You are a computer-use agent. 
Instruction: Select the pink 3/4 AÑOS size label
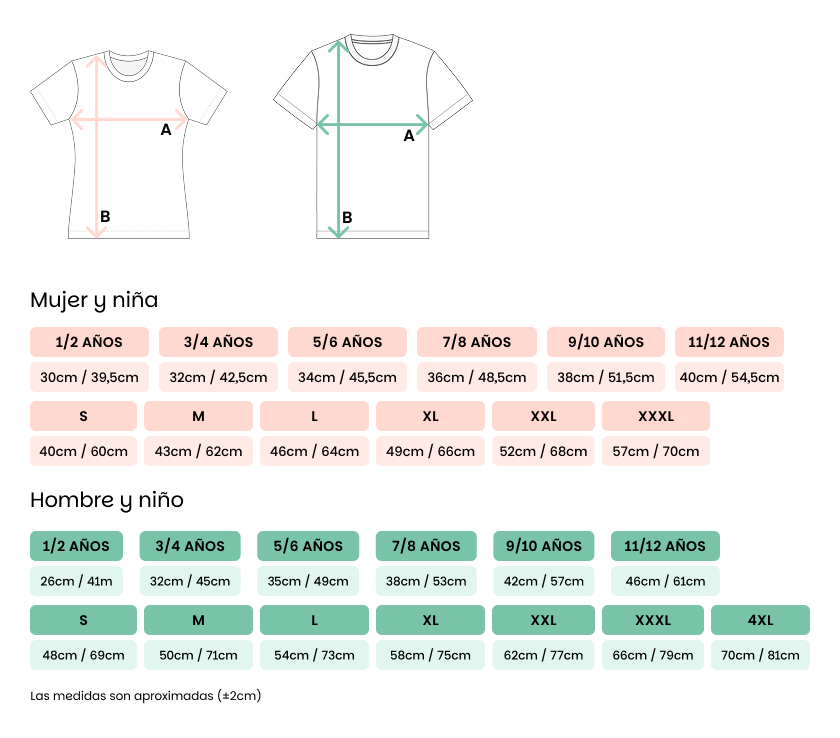coord(218,342)
